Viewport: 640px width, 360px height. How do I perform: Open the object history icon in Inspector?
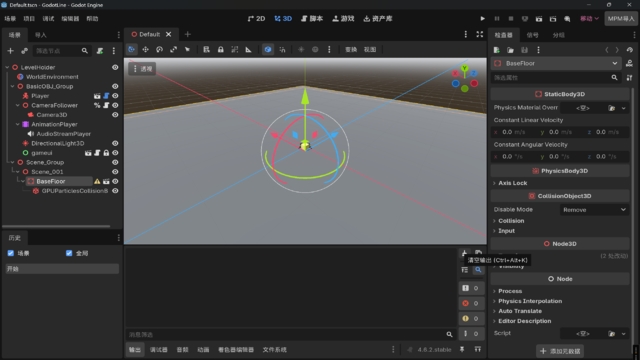630,50
